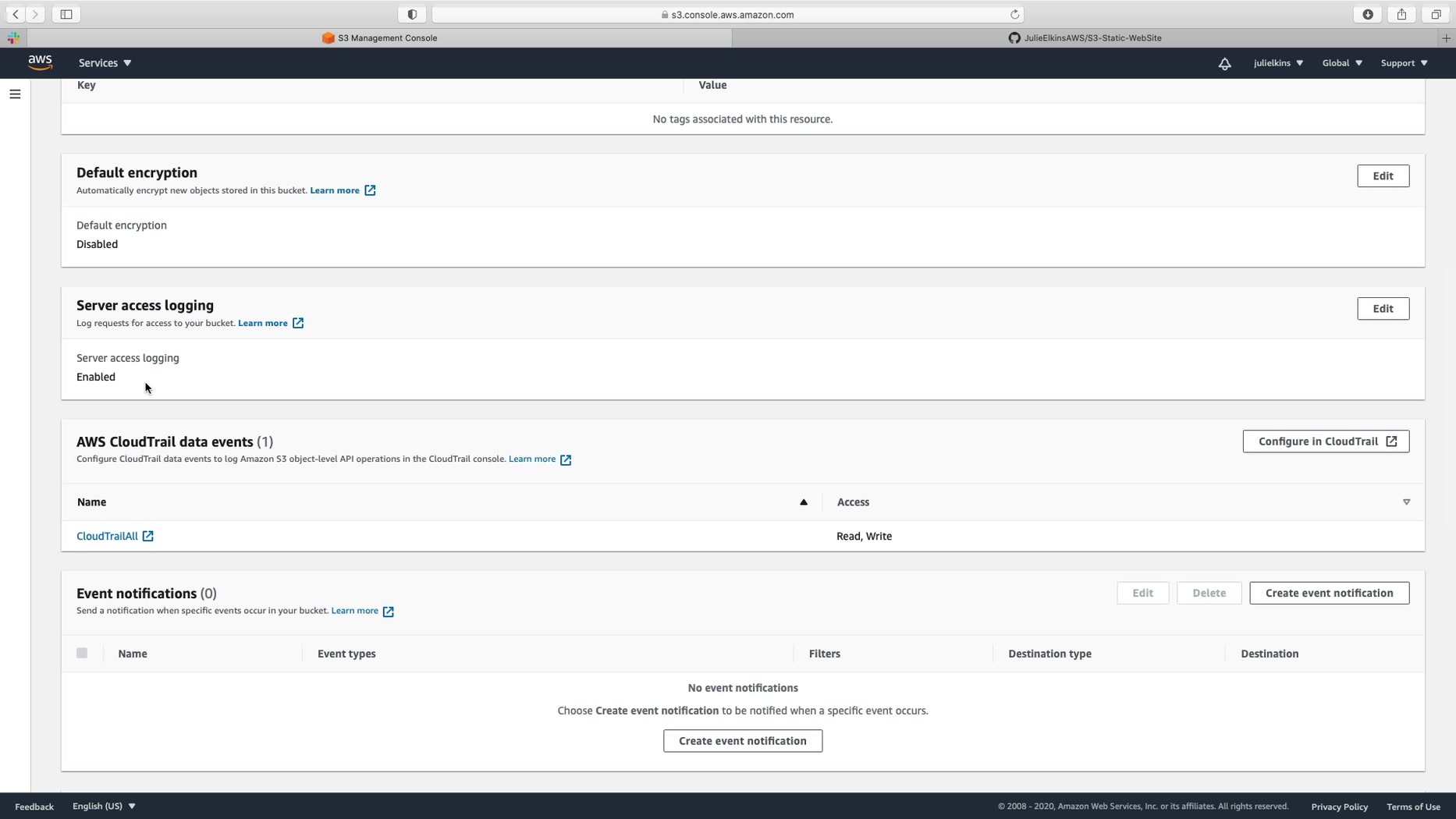Open Server access logging Learn more external icon
The height and width of the screenshot is (819, 1456).
pyautogui.click(x=298, y=323)
